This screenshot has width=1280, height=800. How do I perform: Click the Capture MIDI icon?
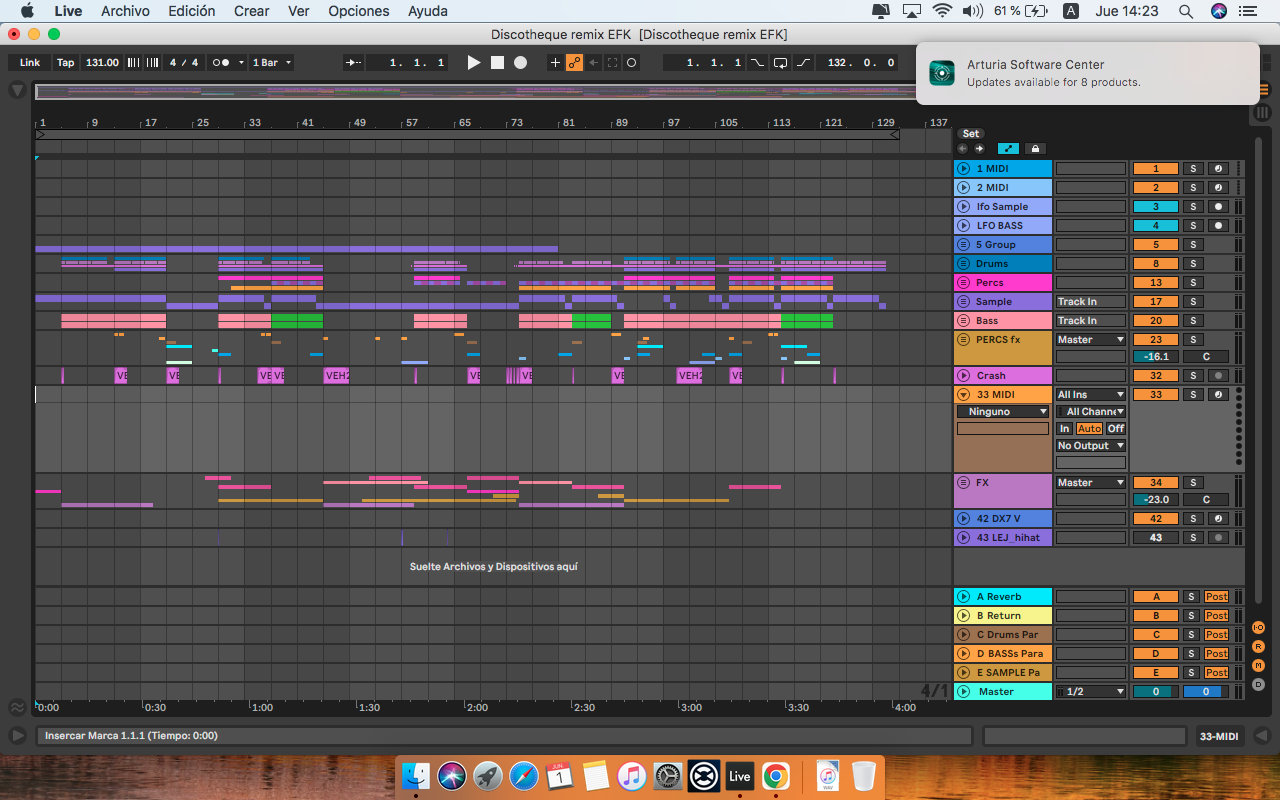click(x=613, y=62)
